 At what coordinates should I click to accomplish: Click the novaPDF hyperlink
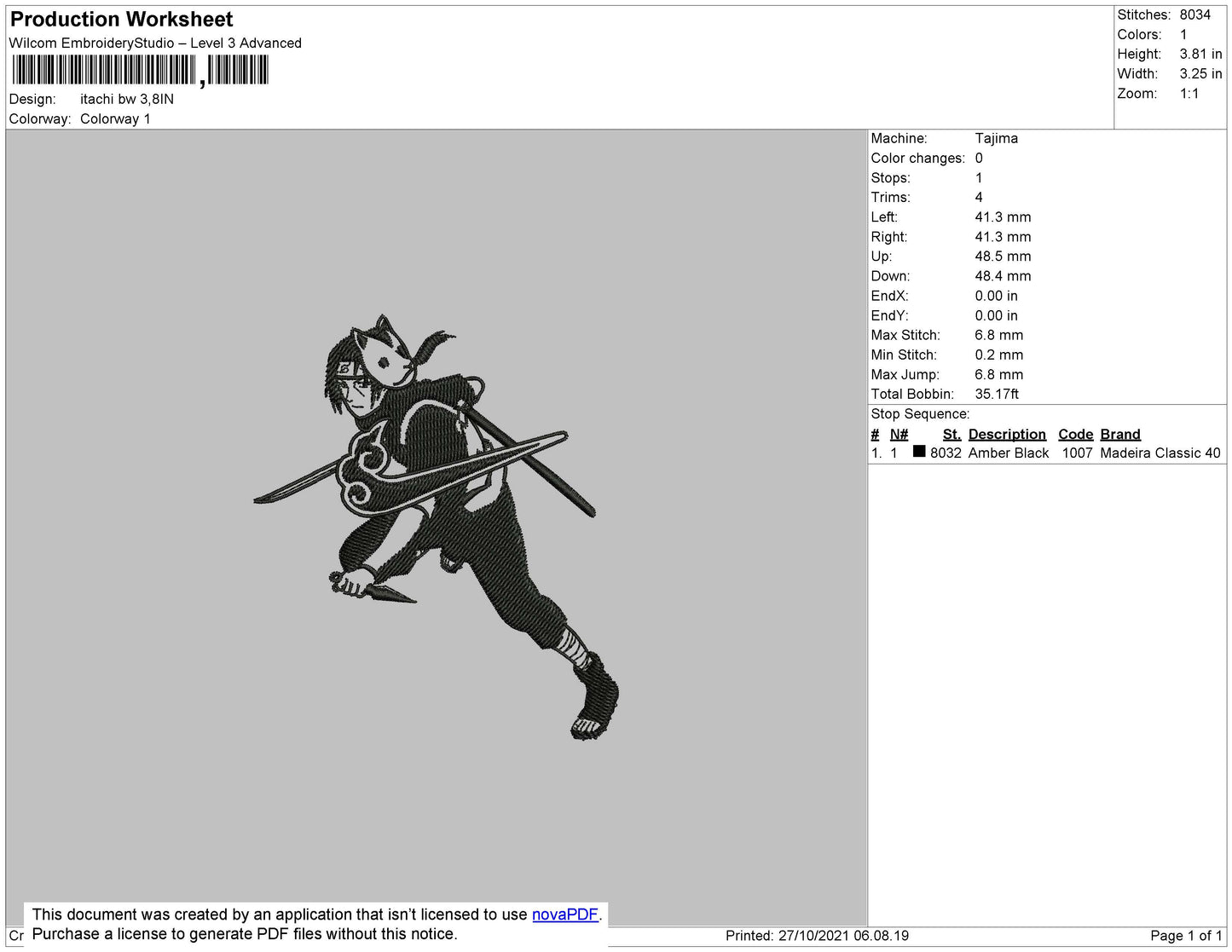click(x=565, y=914)
